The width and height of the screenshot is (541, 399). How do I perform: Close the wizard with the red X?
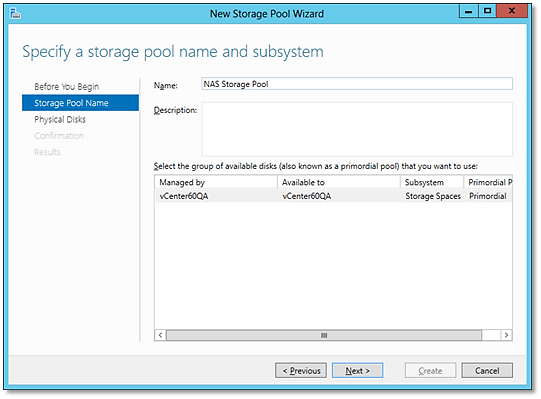pos(512,11)
